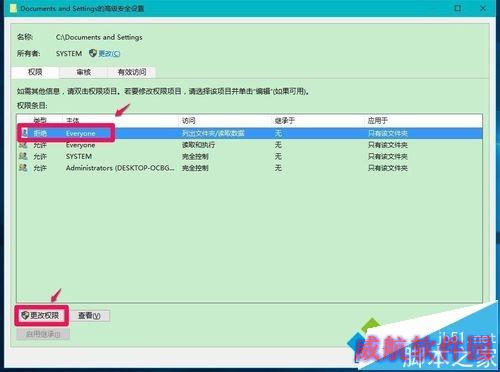Image resolution: width=500 pixels, height=372 pixels.
Task: Click 只有该文件夹 in the SYSTEM row
Action: pos(388,156)
